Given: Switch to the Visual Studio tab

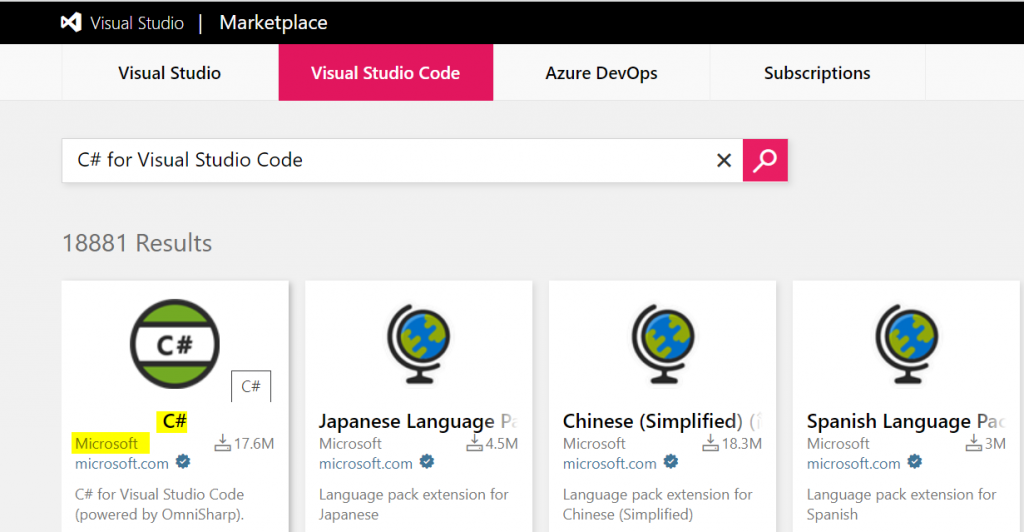Looking at the screenshot, I should (170, 72).
